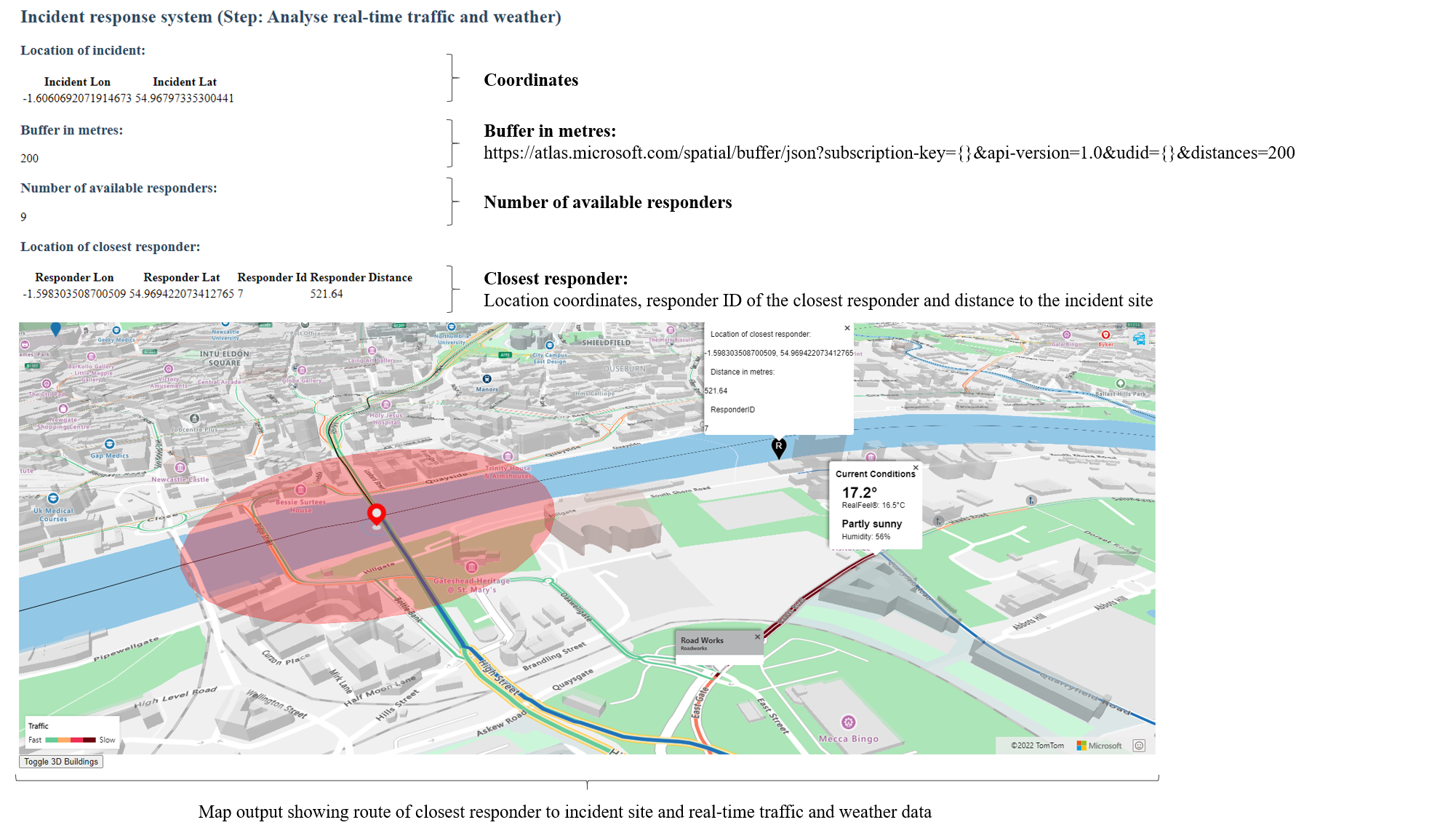Toggle 3D Buildings on the map

tap(61, 762)
